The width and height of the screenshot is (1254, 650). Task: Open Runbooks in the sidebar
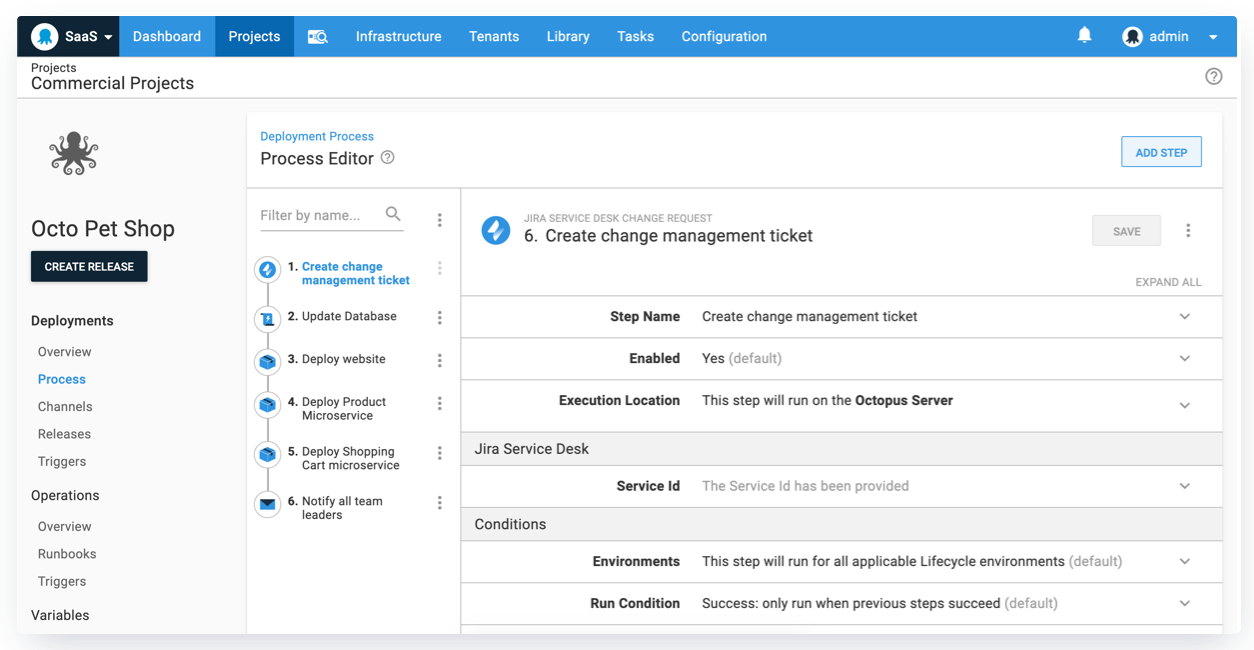tap(67, 554)
